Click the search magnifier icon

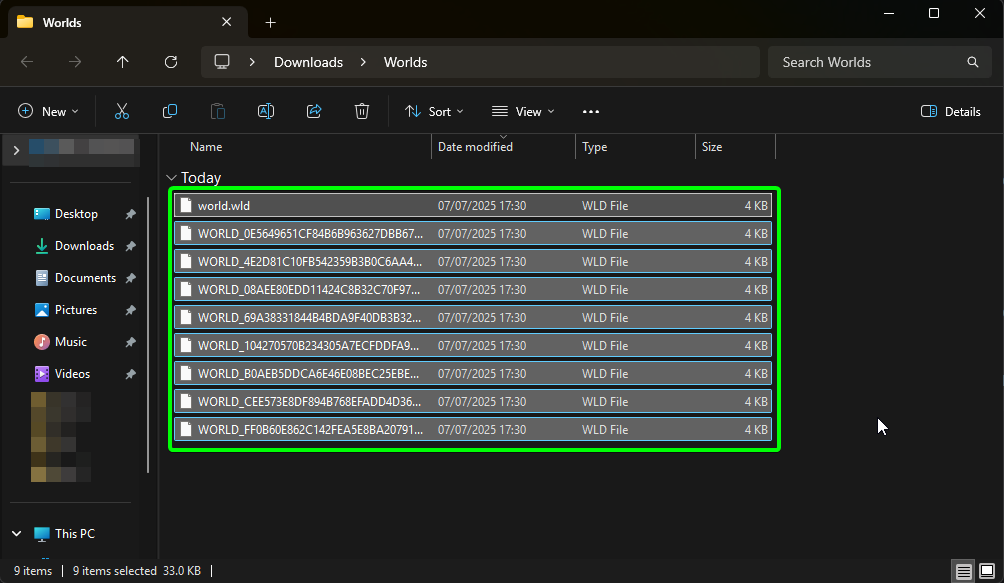coord(973,62)
